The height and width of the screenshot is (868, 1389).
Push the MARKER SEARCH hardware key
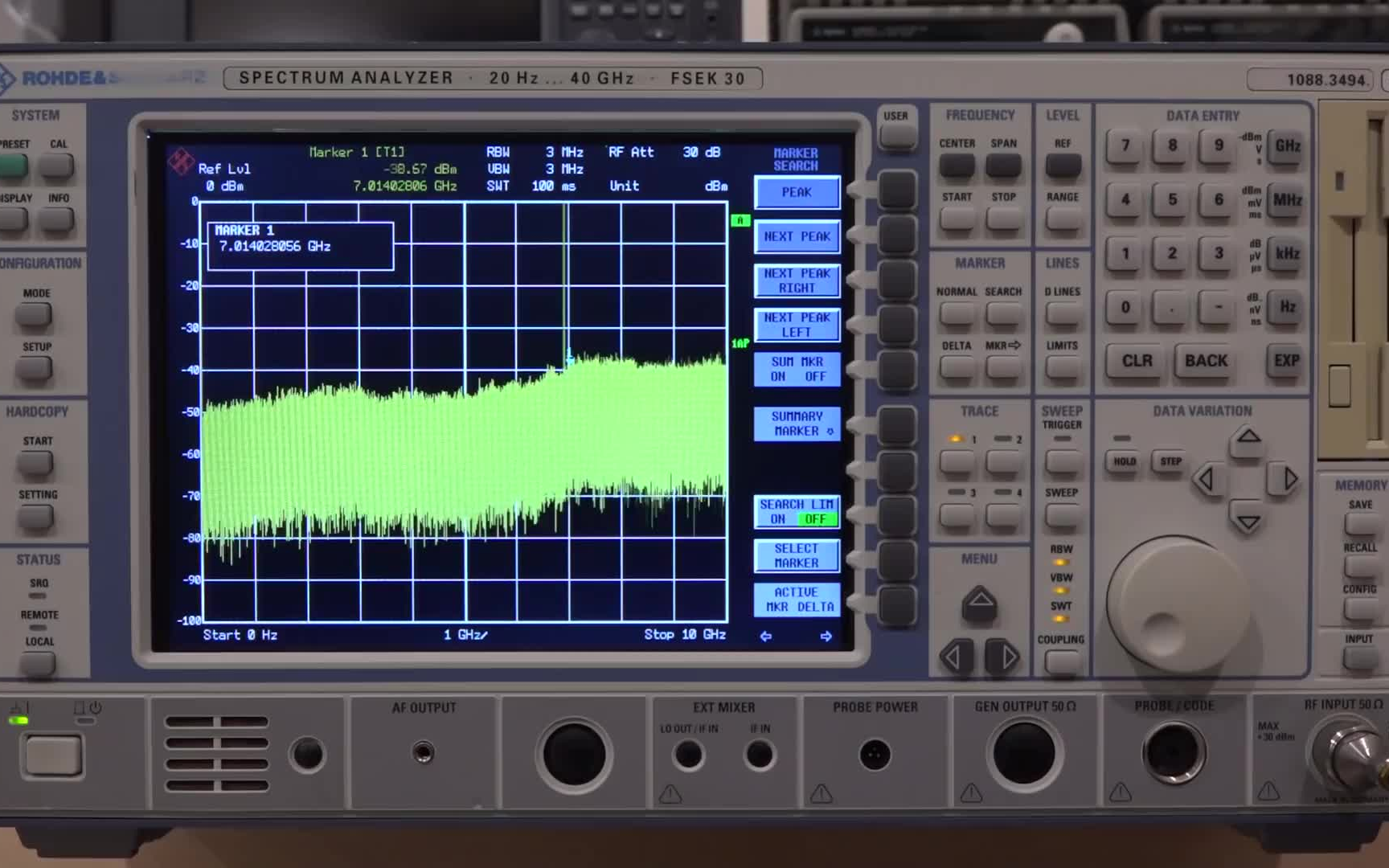click(1003, 314)
